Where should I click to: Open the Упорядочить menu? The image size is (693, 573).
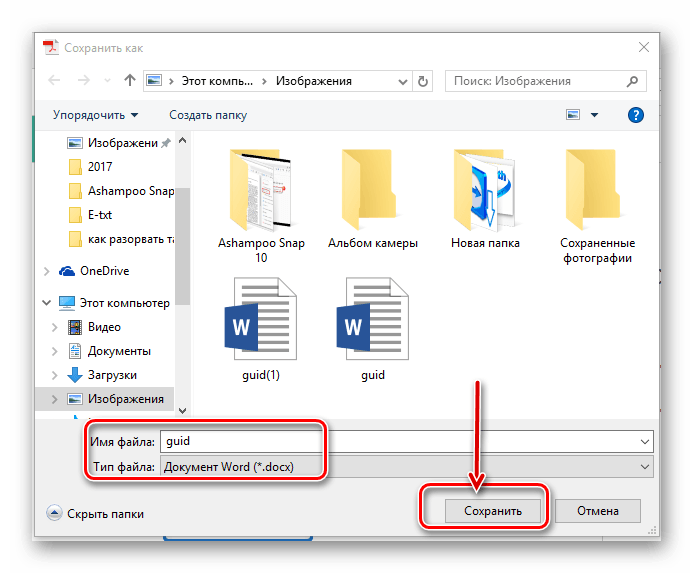tap(95, 115)
